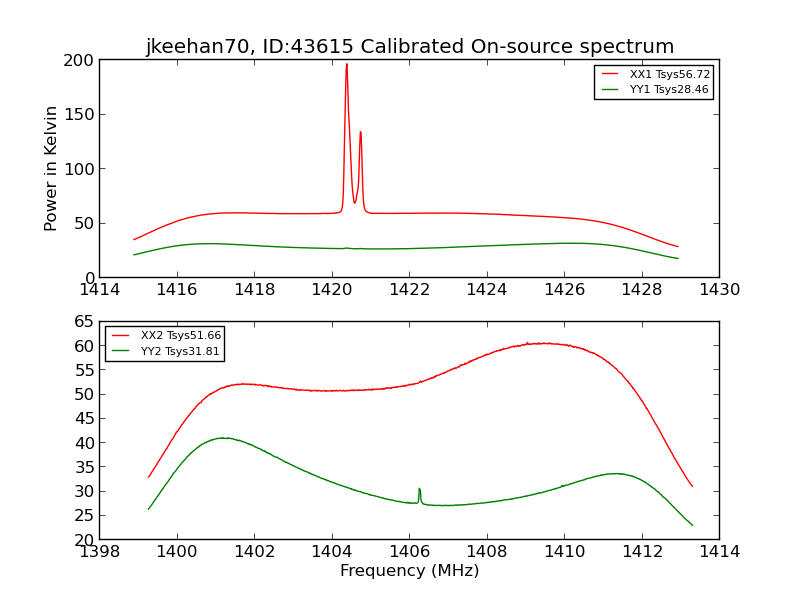Image resolution: width=800 pixels, height=600 pixels.
Task: Select the 1430 tick label on upper axis
Action: pos(719,289)
